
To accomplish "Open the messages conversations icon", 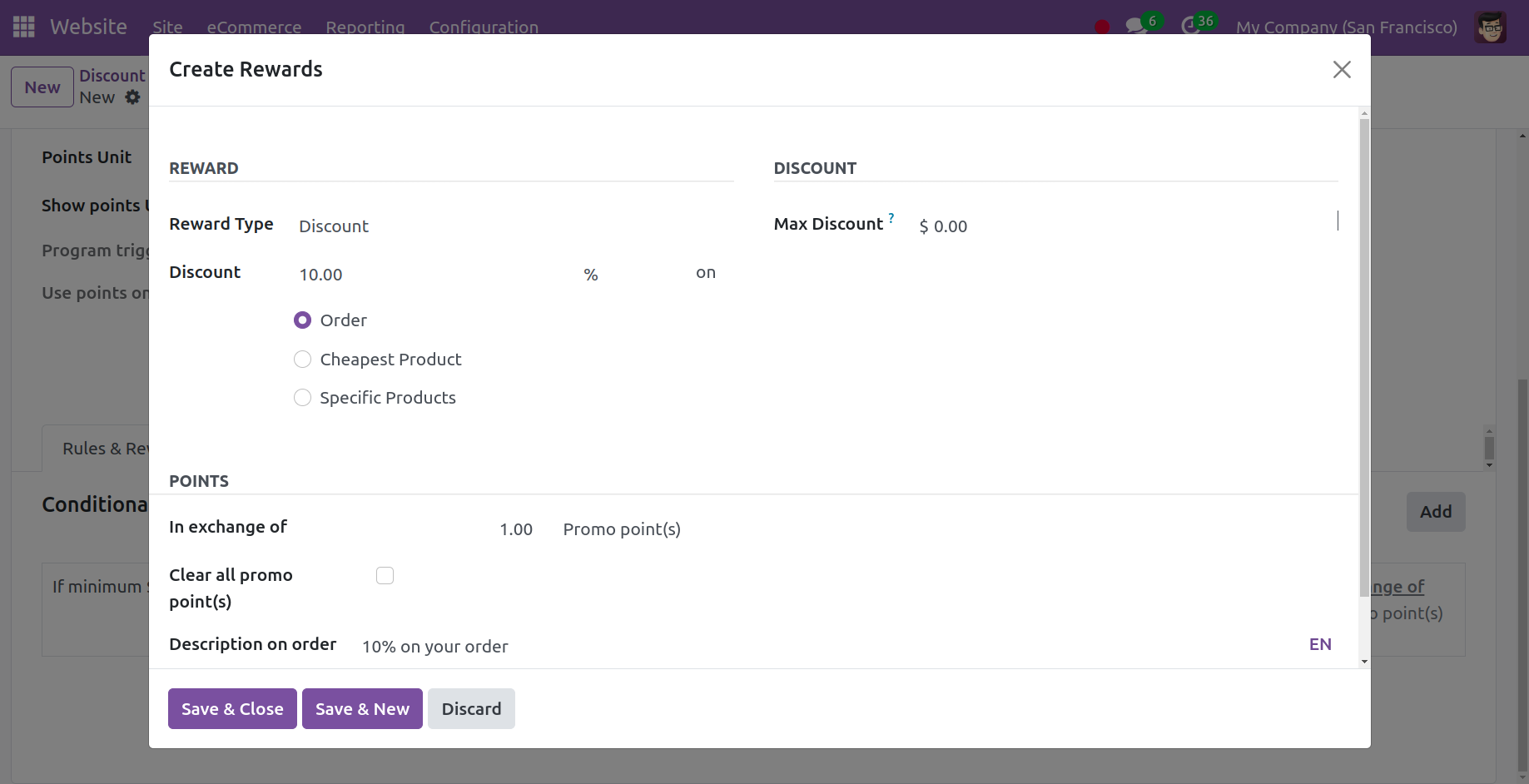I will 1135,25.
